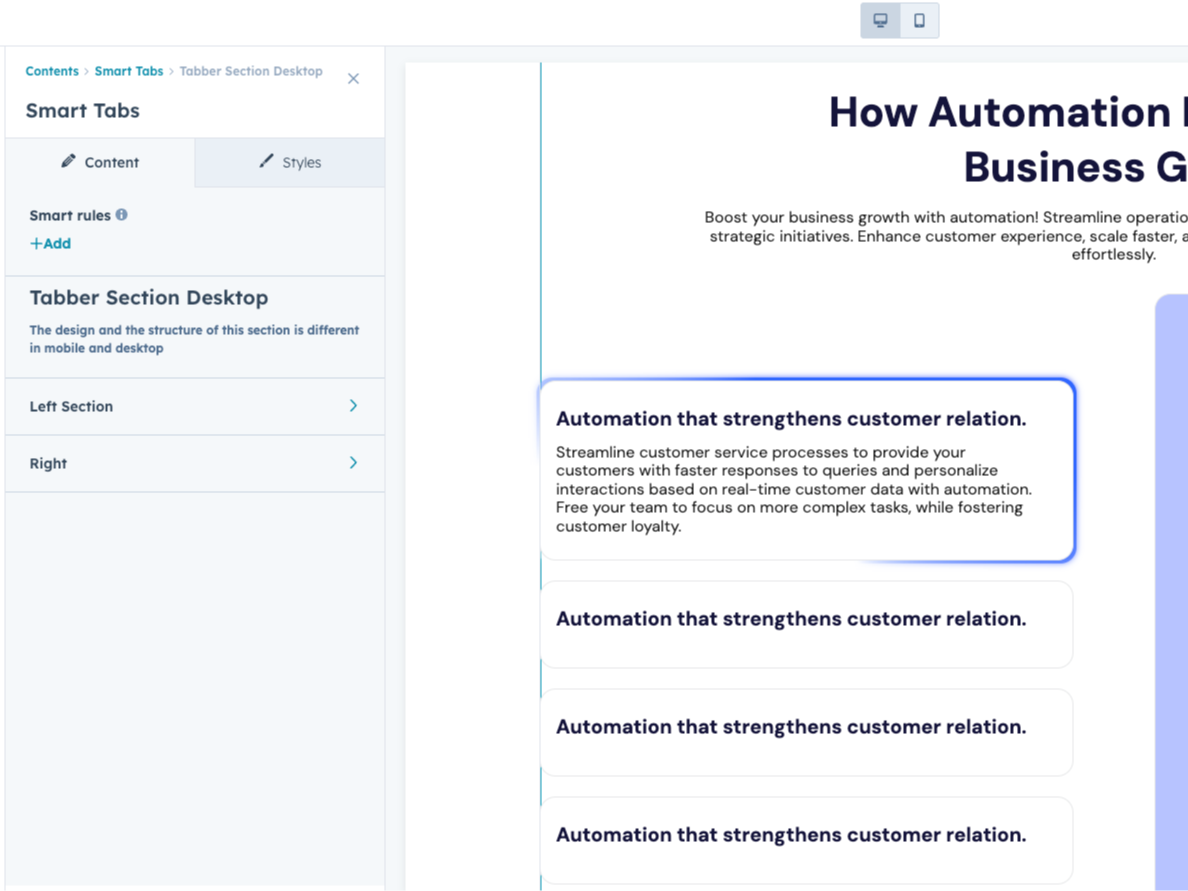Switch to desktop preview icon
The width and height of the screenshot is (1188, 891).
[881, 21]
